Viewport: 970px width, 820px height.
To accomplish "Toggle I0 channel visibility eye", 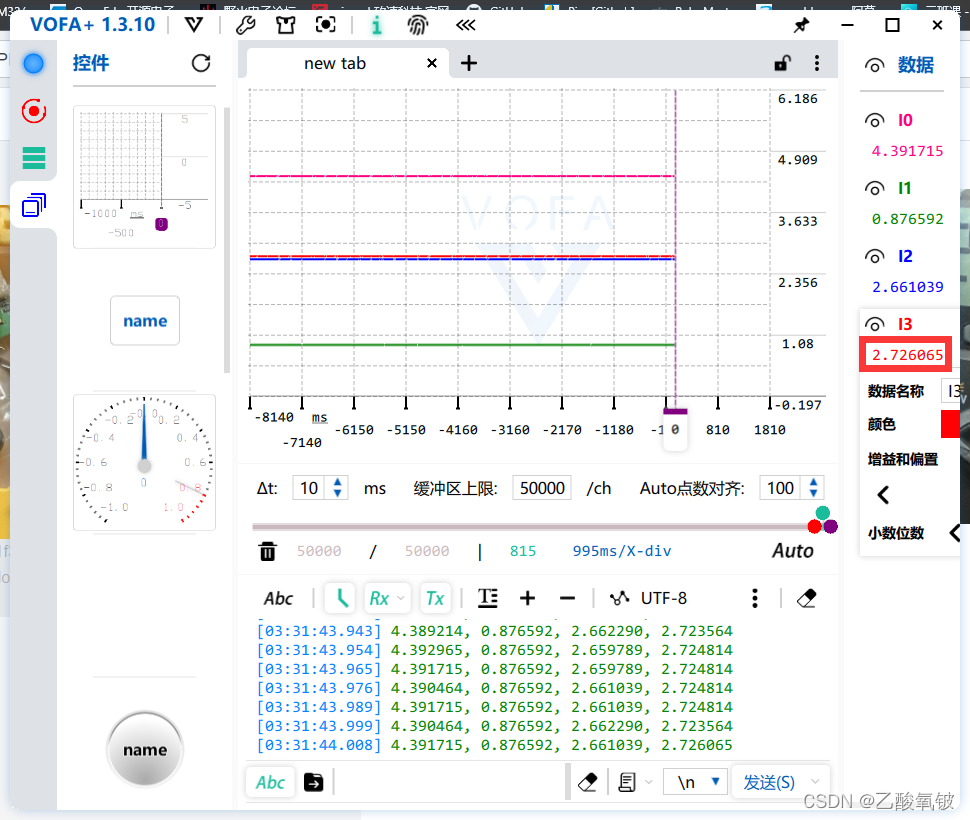I will pos(874,121).
